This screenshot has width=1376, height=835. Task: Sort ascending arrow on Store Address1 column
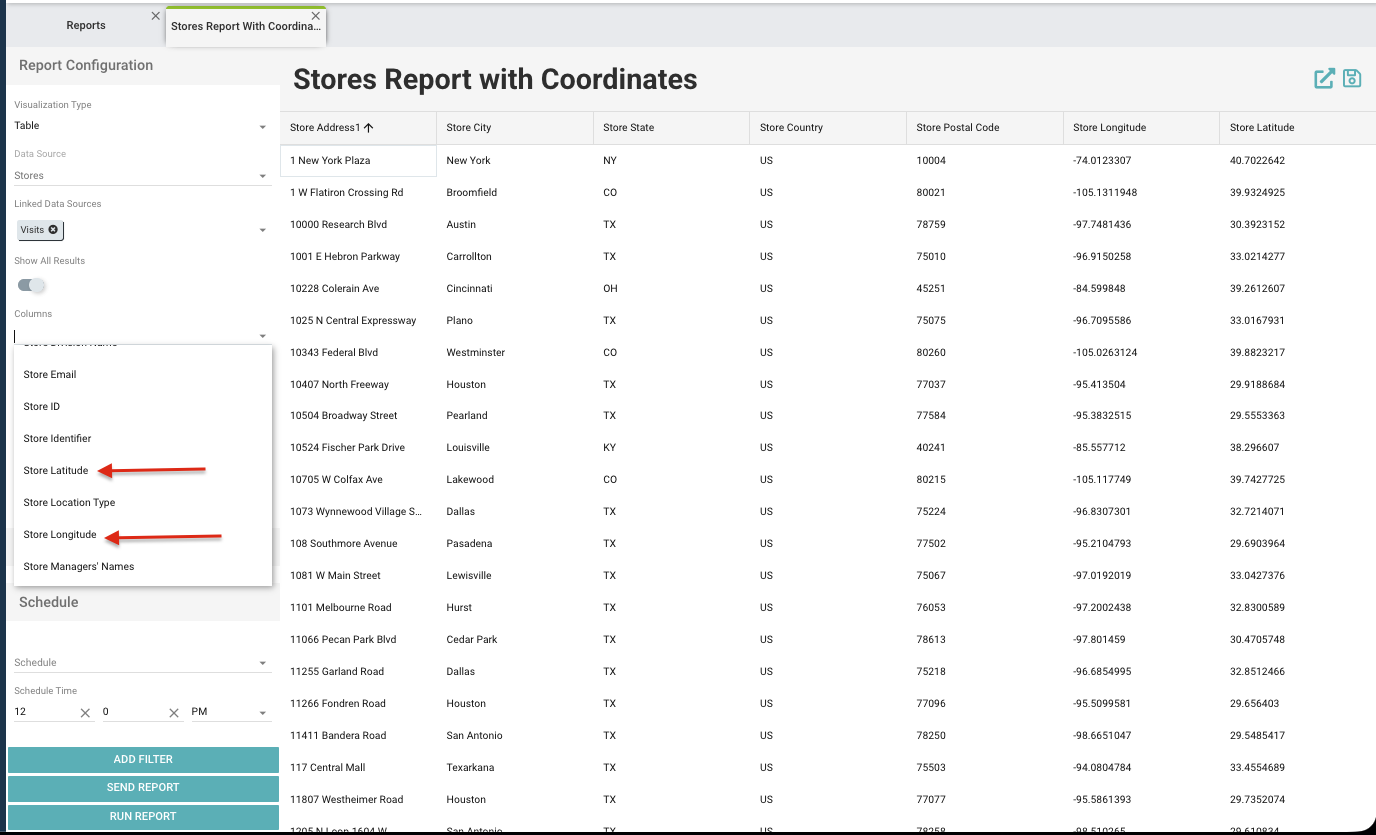(x=369, y=127)
